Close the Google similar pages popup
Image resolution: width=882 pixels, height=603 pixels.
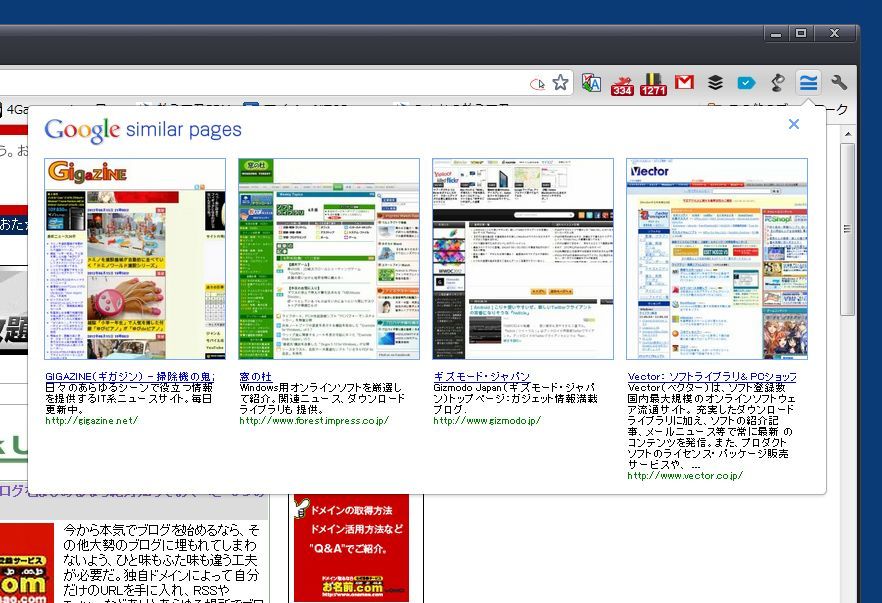(x=794, y=124)
